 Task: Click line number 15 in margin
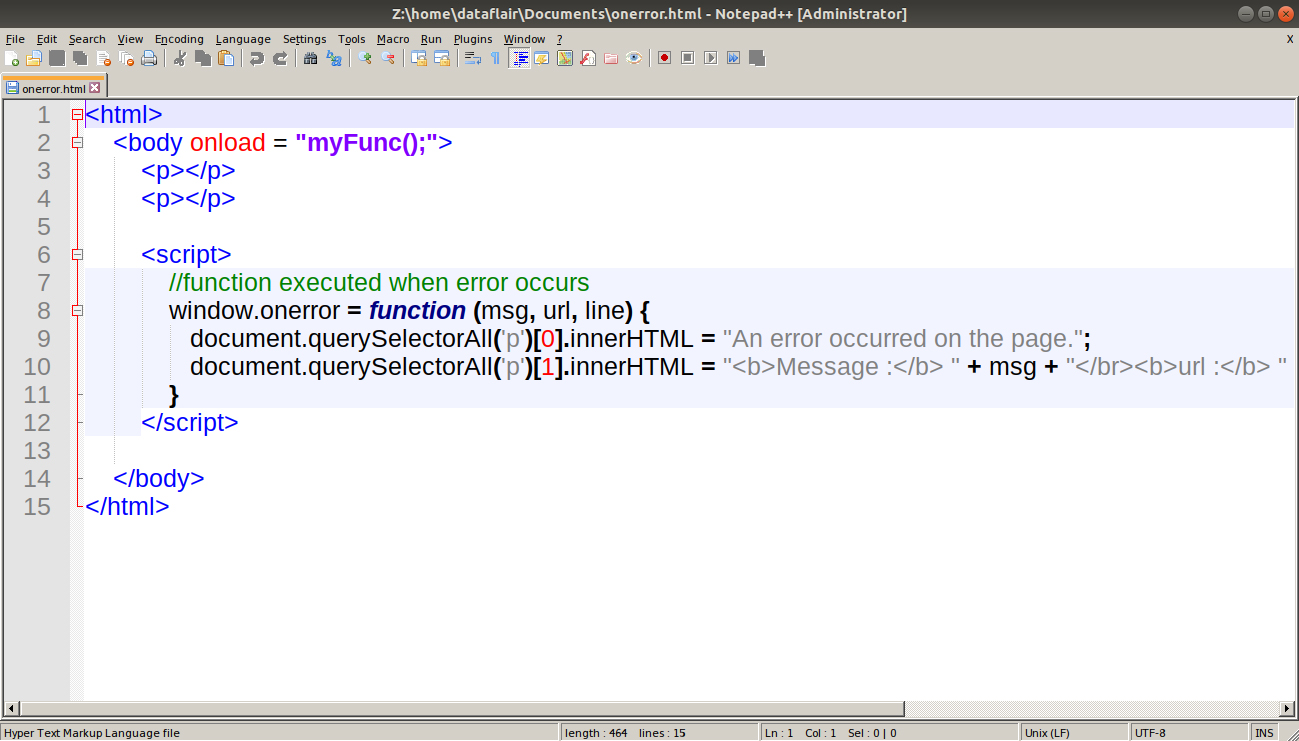pyautogui.click(x=37, y=506)
